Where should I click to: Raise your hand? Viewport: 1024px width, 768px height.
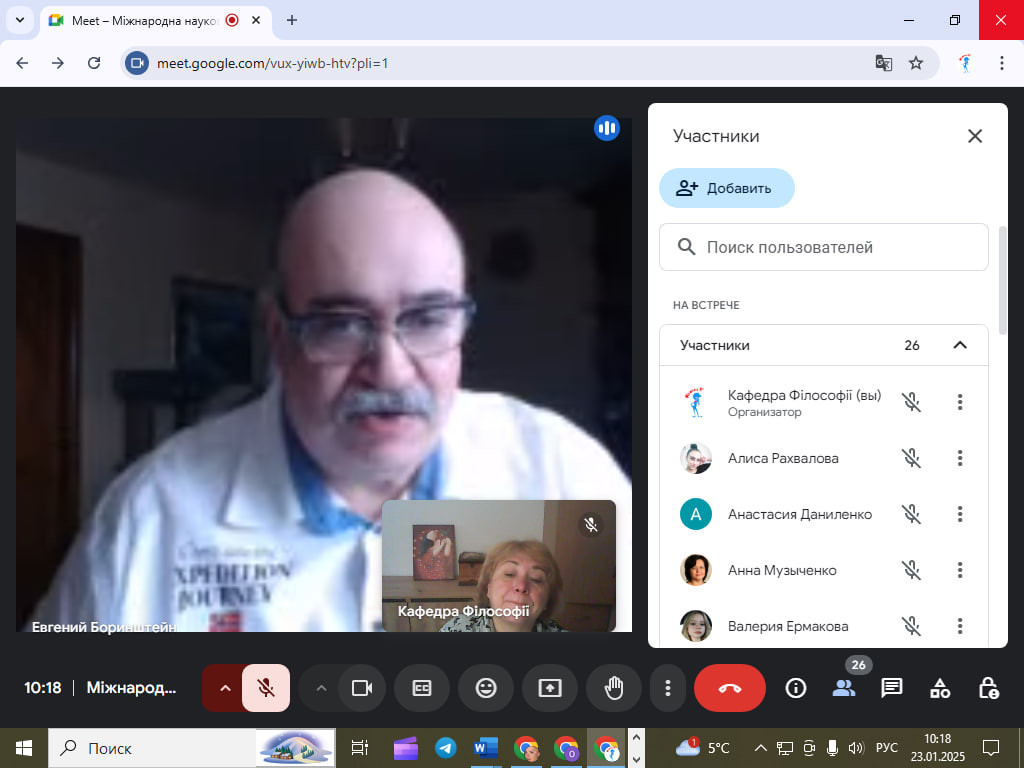click(614, 688)
